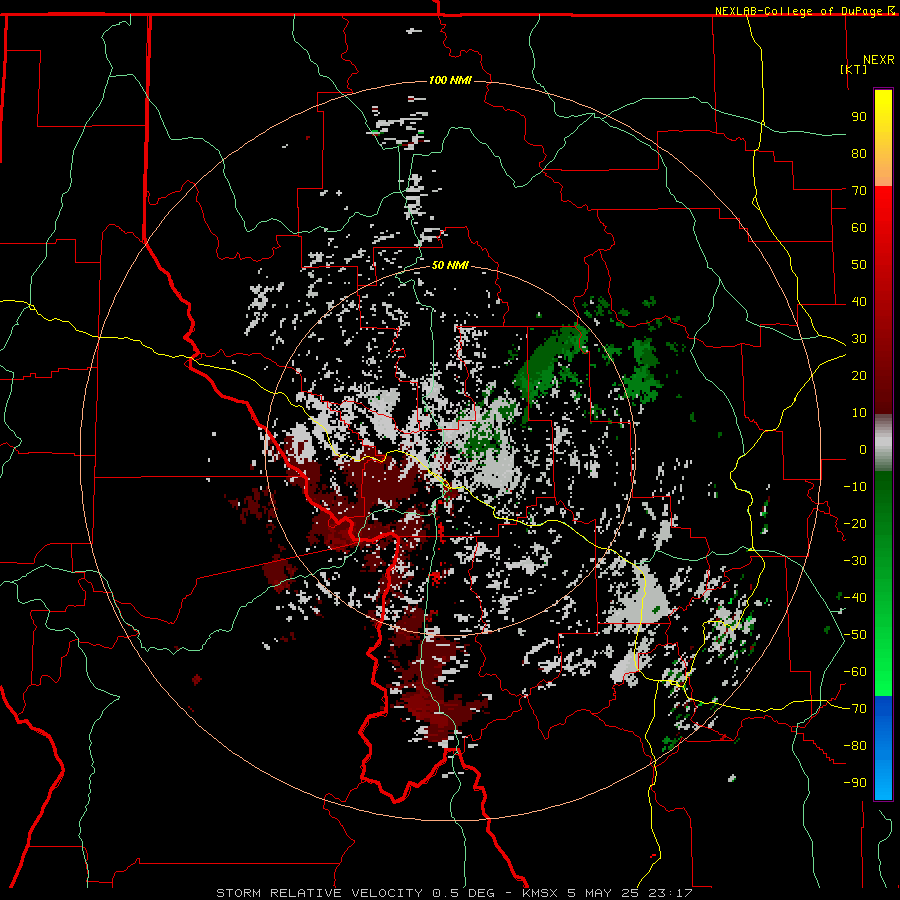Click the KT units label above the color scale
Viewport: 900px width, 900px height.
(x=854, y=69)
